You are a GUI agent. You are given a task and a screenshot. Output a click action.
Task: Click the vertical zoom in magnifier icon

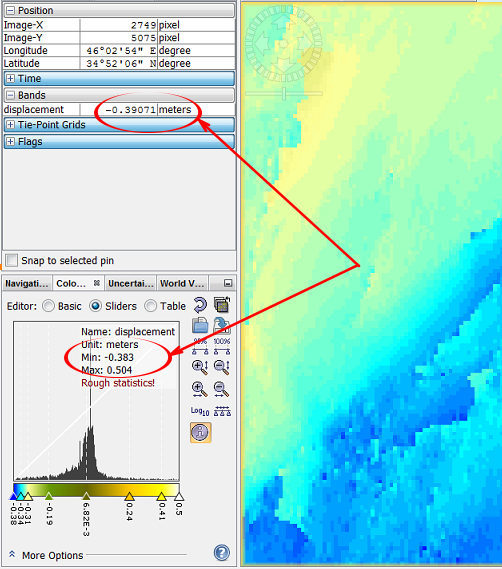coord(200,367)
